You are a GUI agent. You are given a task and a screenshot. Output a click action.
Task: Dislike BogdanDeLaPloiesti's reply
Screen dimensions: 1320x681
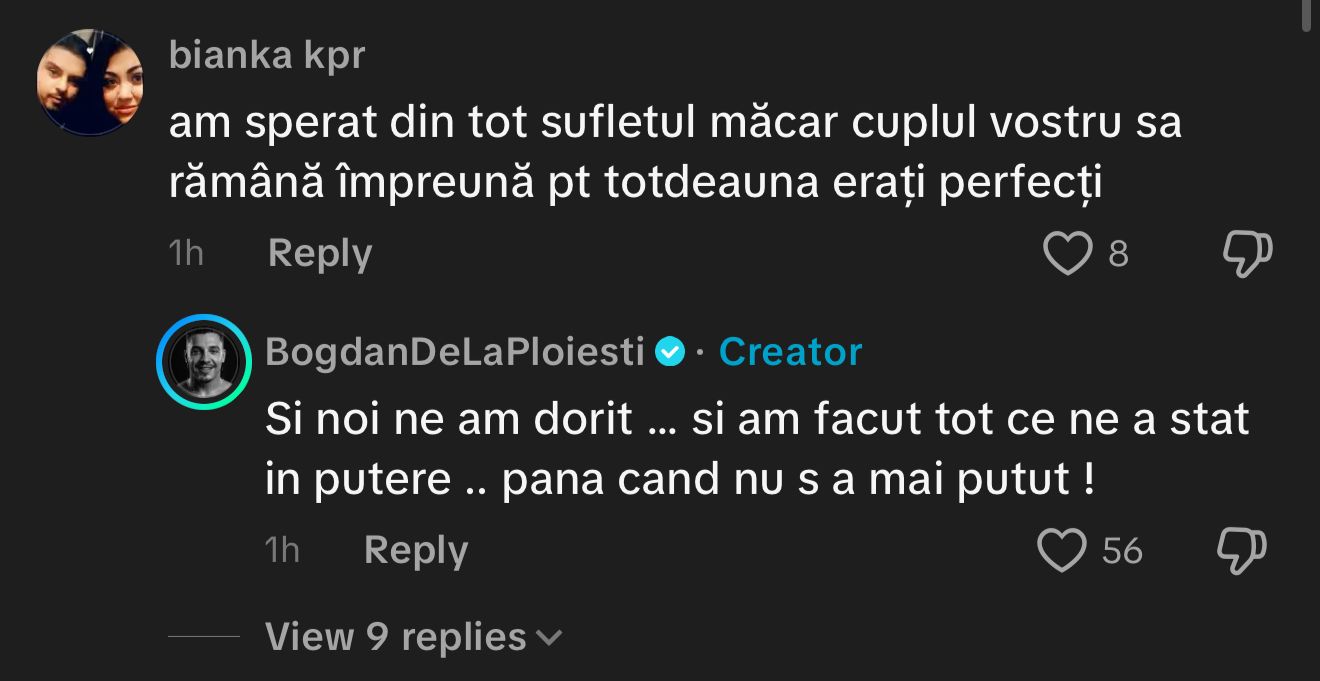1242,551
